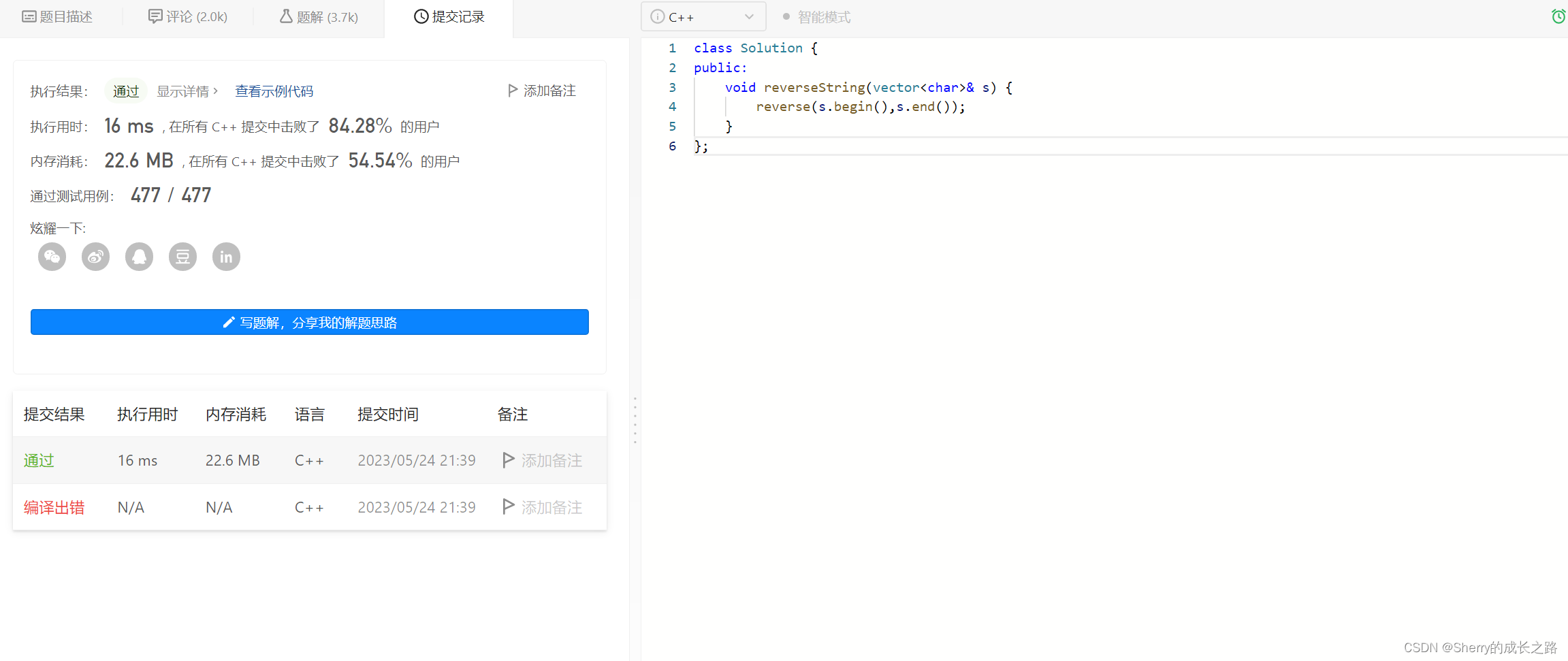Open the C++ language dropdown

pos(703,16)
